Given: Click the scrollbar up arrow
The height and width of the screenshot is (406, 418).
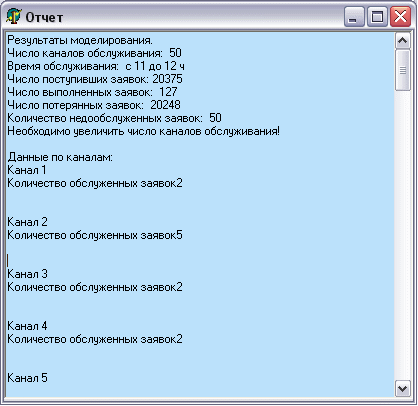Looking at the screenshot, I should tap(402, 41).
